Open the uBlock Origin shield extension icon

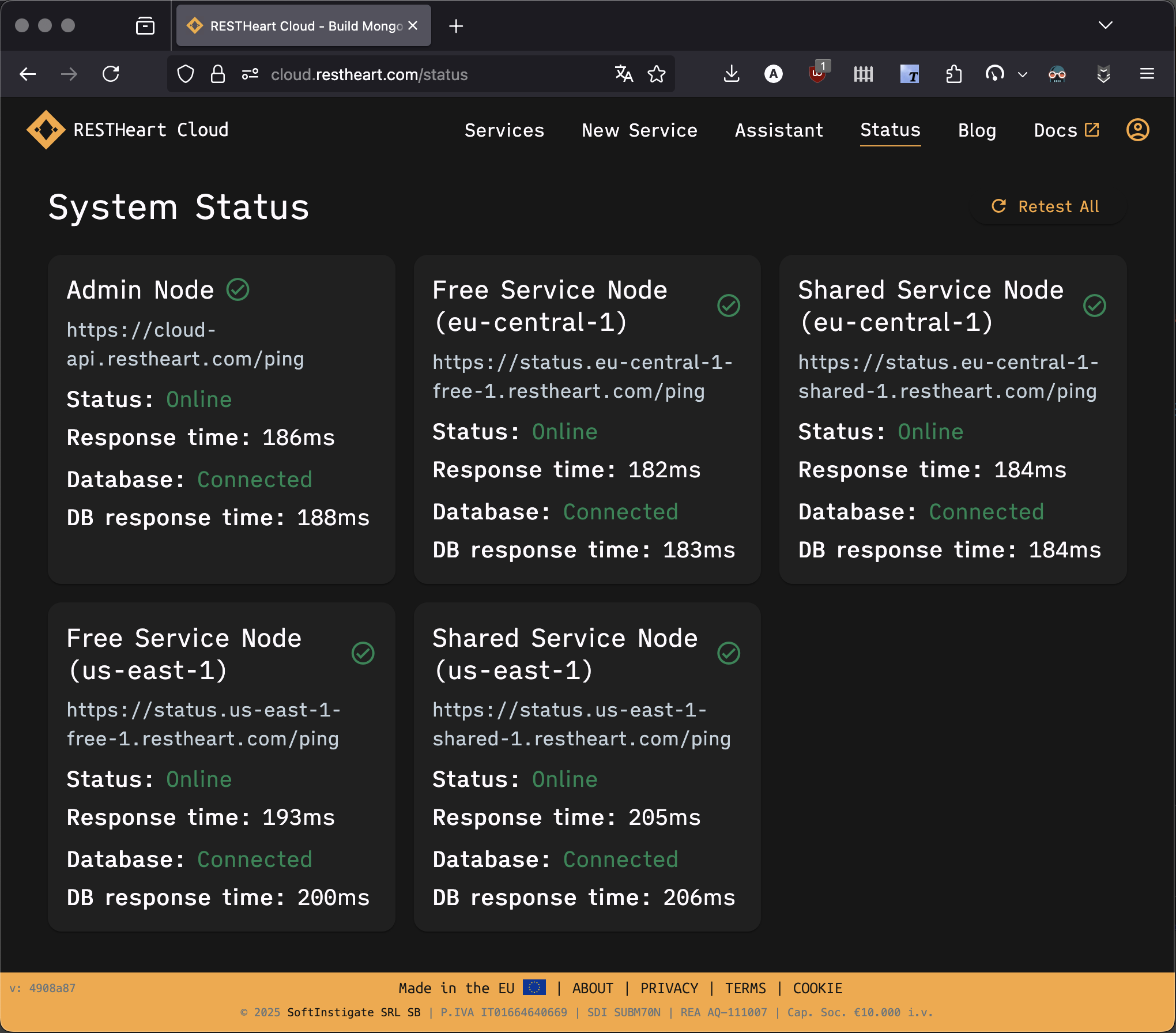[x=818, y=75]
